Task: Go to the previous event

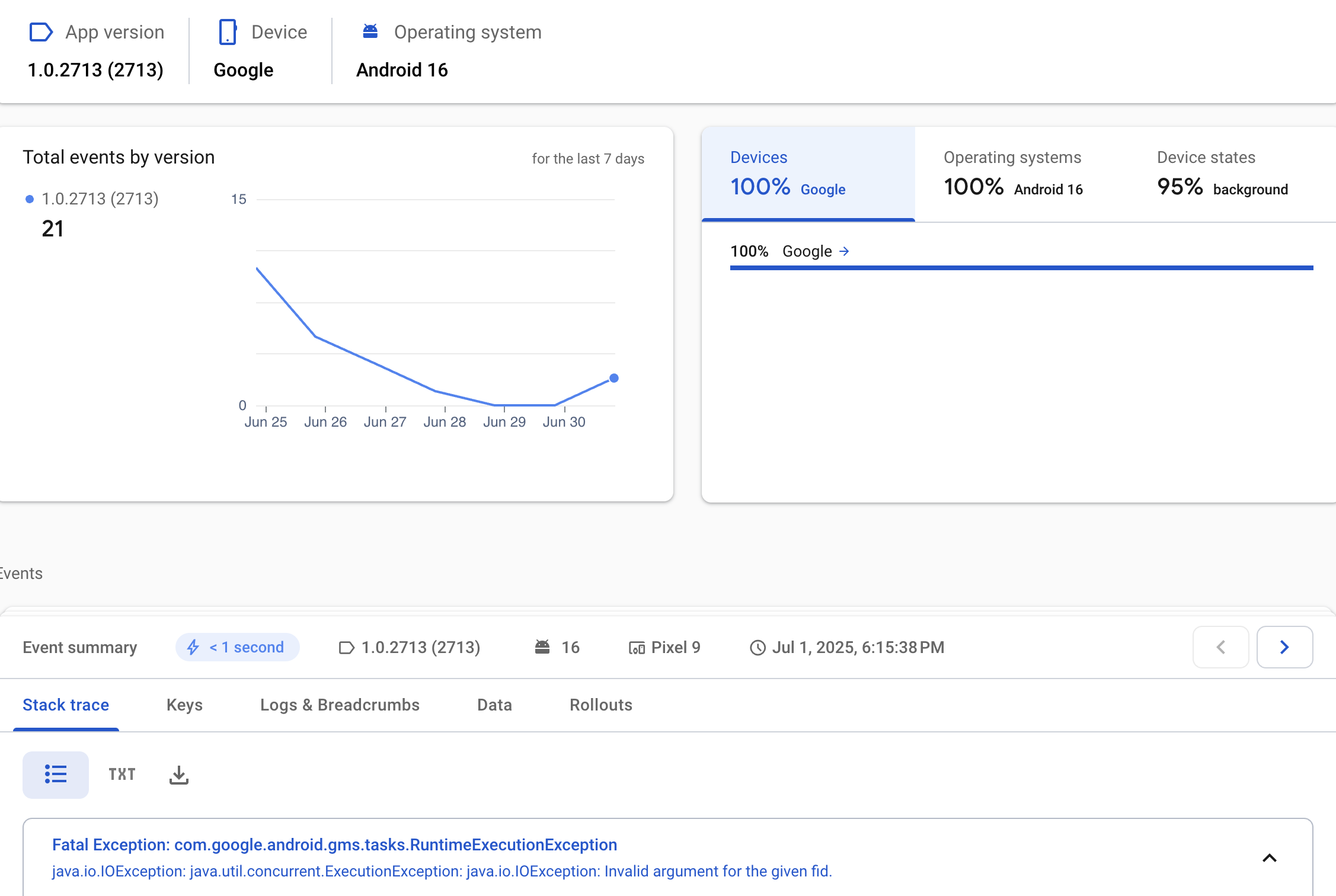Action: 1220,647
